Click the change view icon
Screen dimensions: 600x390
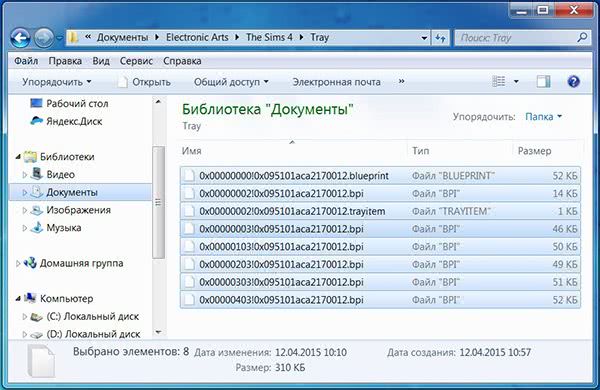tap(499, 82)
